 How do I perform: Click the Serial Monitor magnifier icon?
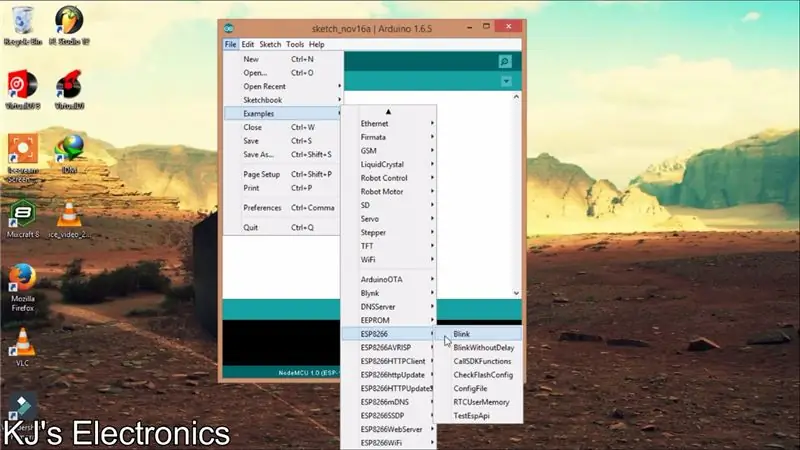tap(505, 62)
